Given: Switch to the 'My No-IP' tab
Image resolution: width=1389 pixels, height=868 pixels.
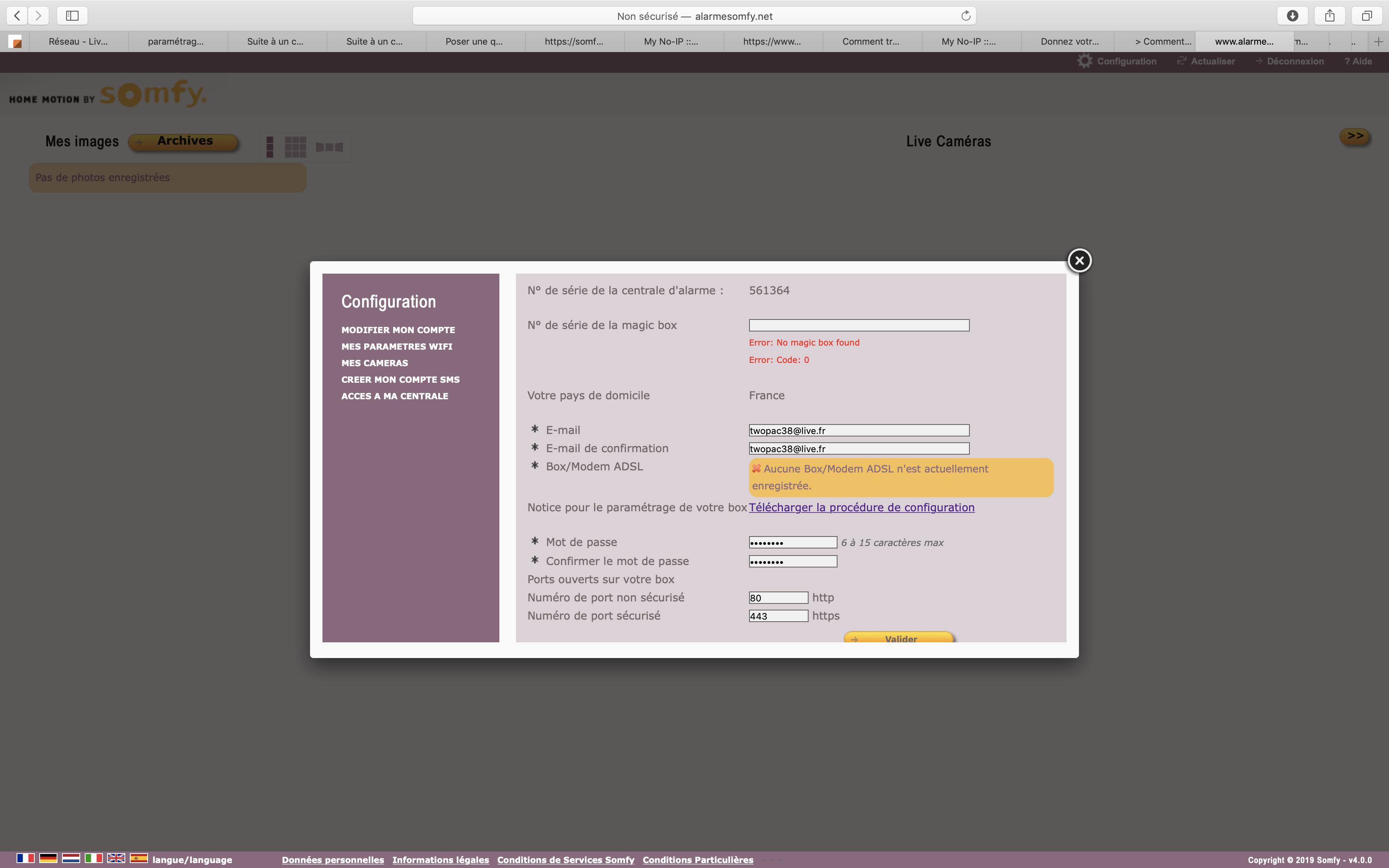Looking at the screenshot, I should (671, 41).
